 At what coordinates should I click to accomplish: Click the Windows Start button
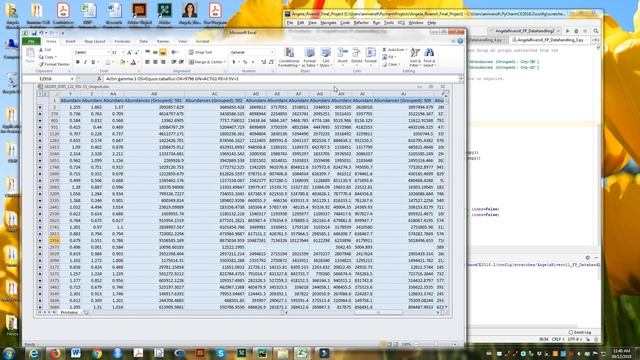(x=9, y=353)
